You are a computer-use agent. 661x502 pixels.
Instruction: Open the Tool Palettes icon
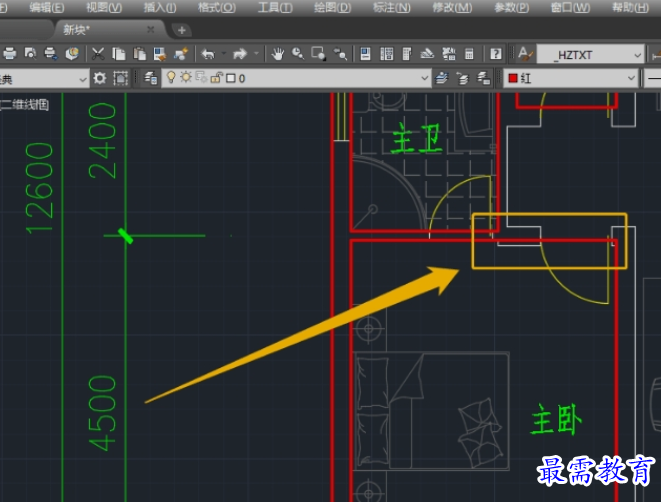coord(407,54)
